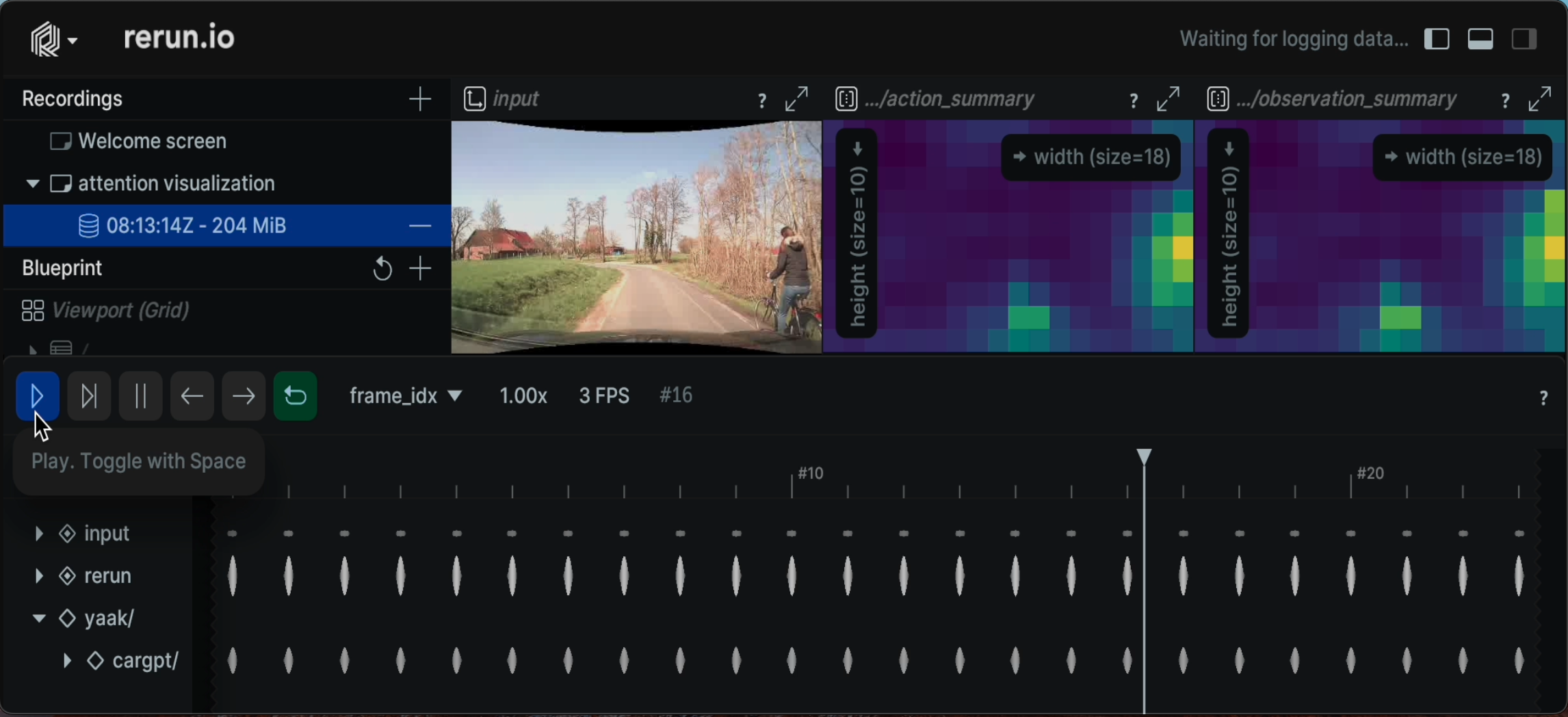Enable follow mode playback button

[x=89, y=396]
